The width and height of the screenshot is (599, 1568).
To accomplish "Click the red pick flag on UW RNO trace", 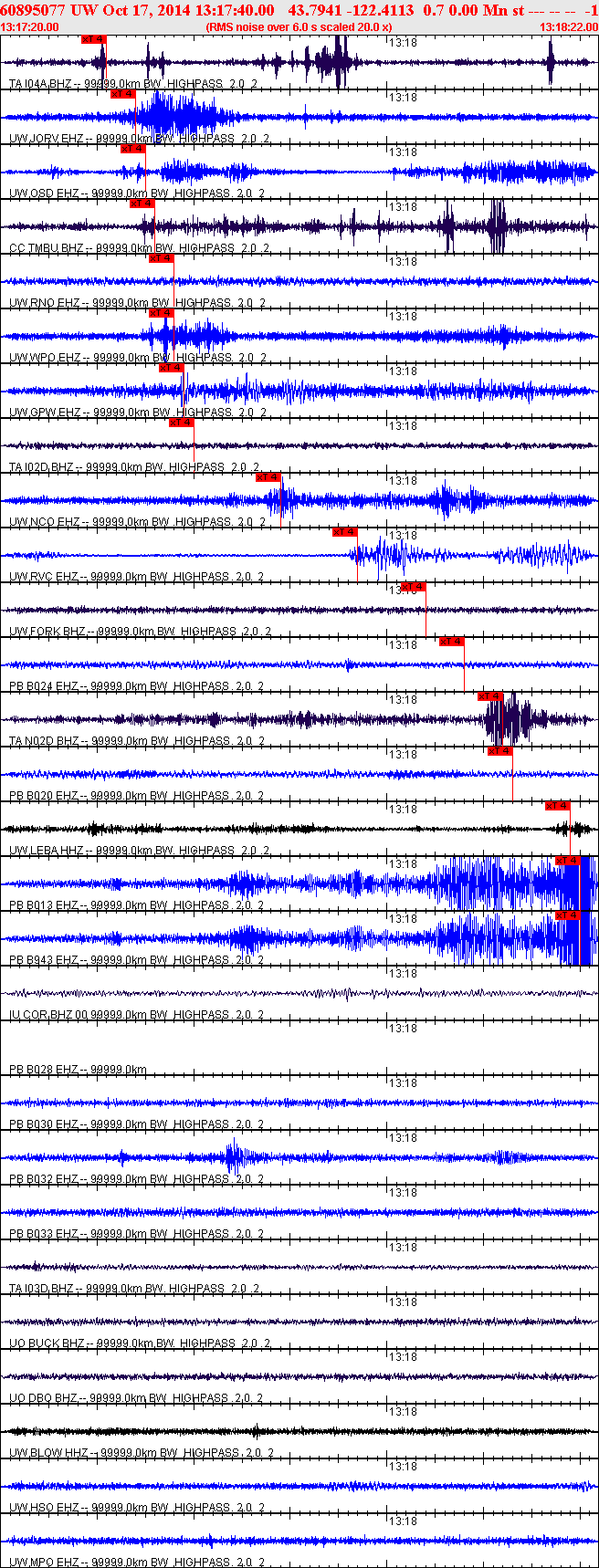I will (161, 258).
